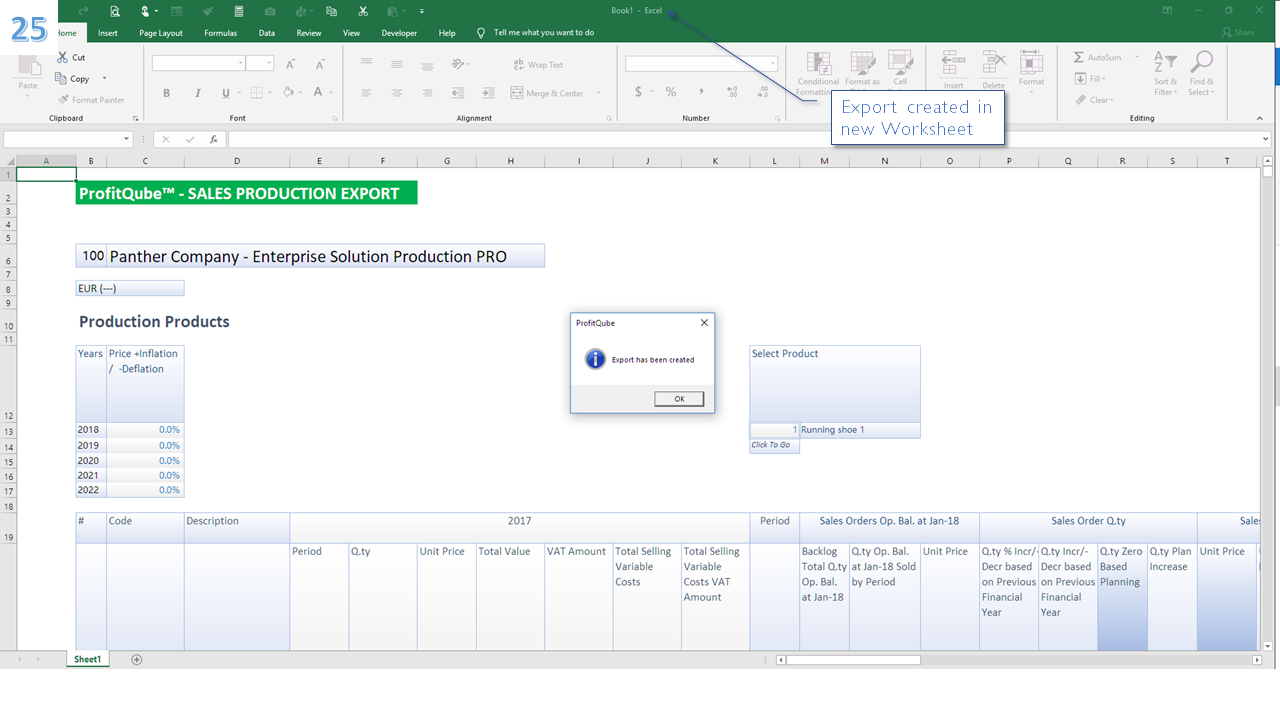The width and height of the screenshot is (1280, 720).
Task: Click Merge & Center
Action: click(x=547, y=93)
